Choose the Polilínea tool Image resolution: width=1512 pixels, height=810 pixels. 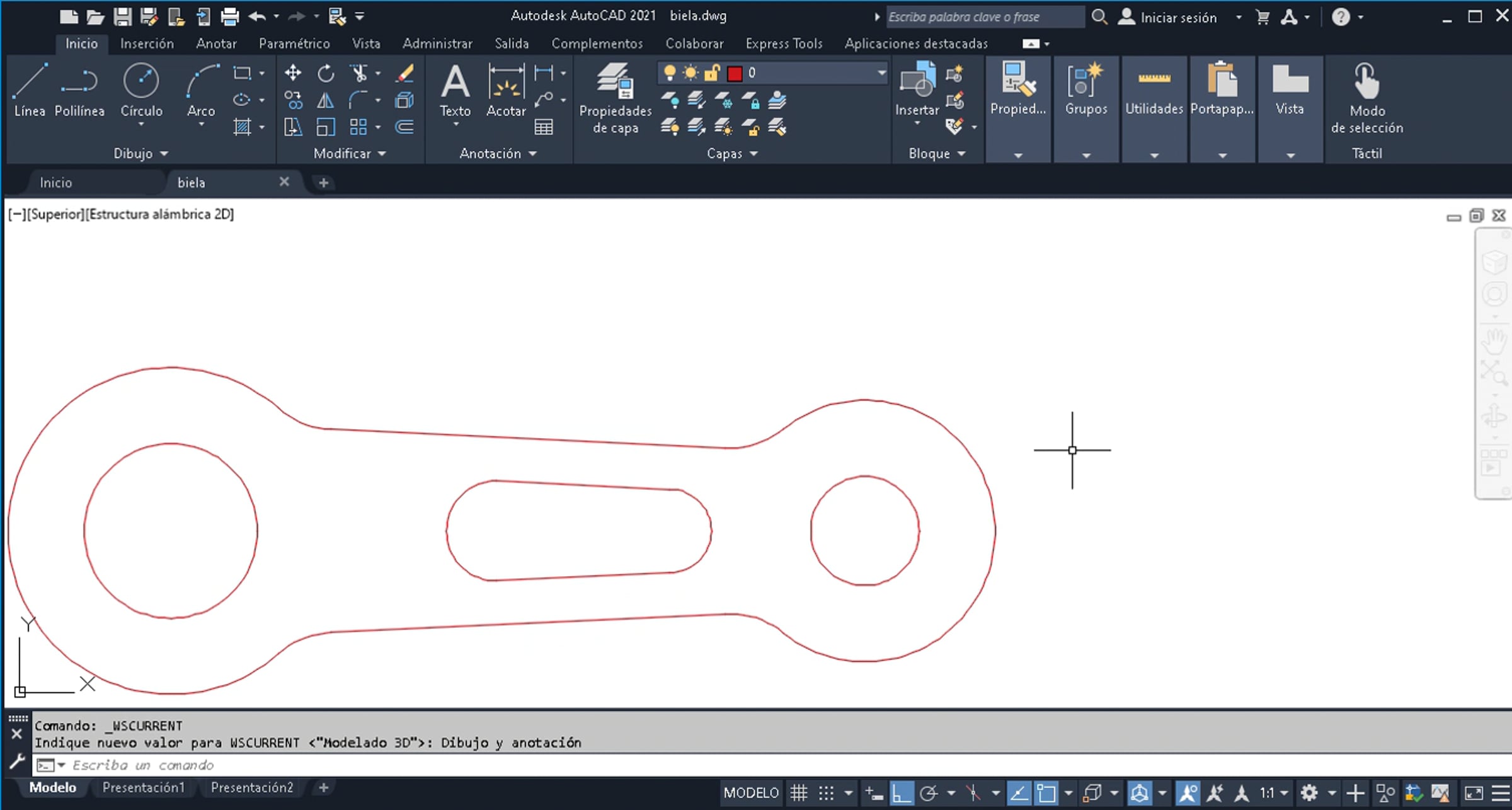[x=79, y=90]
